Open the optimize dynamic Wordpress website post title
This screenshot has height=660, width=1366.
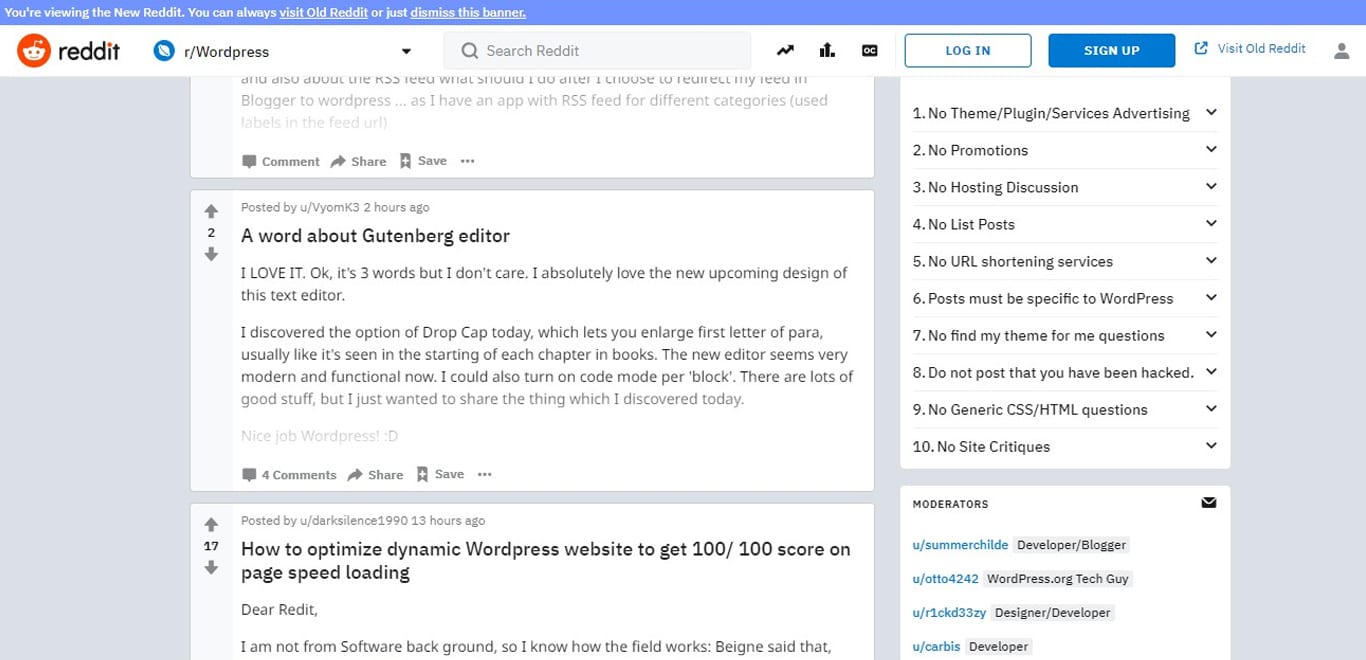[x=545, y=561]
